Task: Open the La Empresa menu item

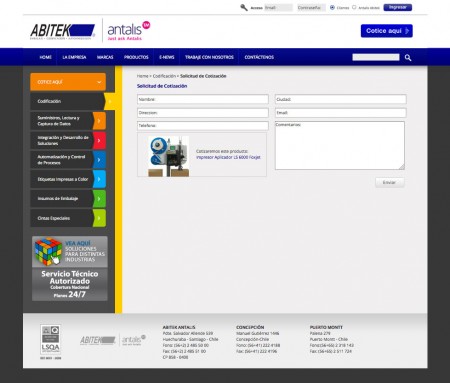Action: coord(74,57)
